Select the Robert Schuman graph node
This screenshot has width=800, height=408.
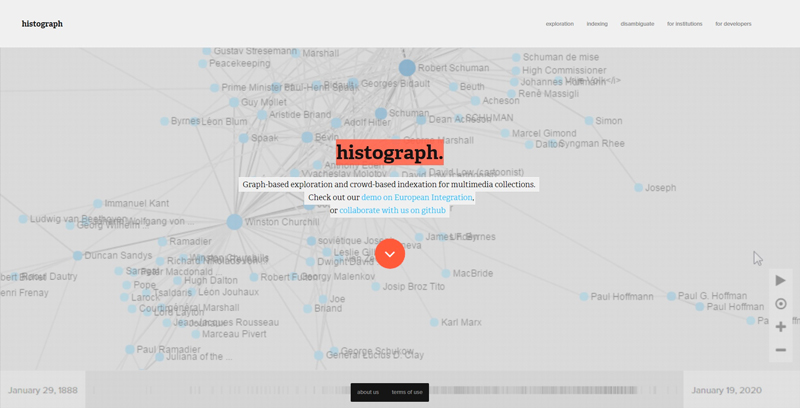[x=407, y=68]
